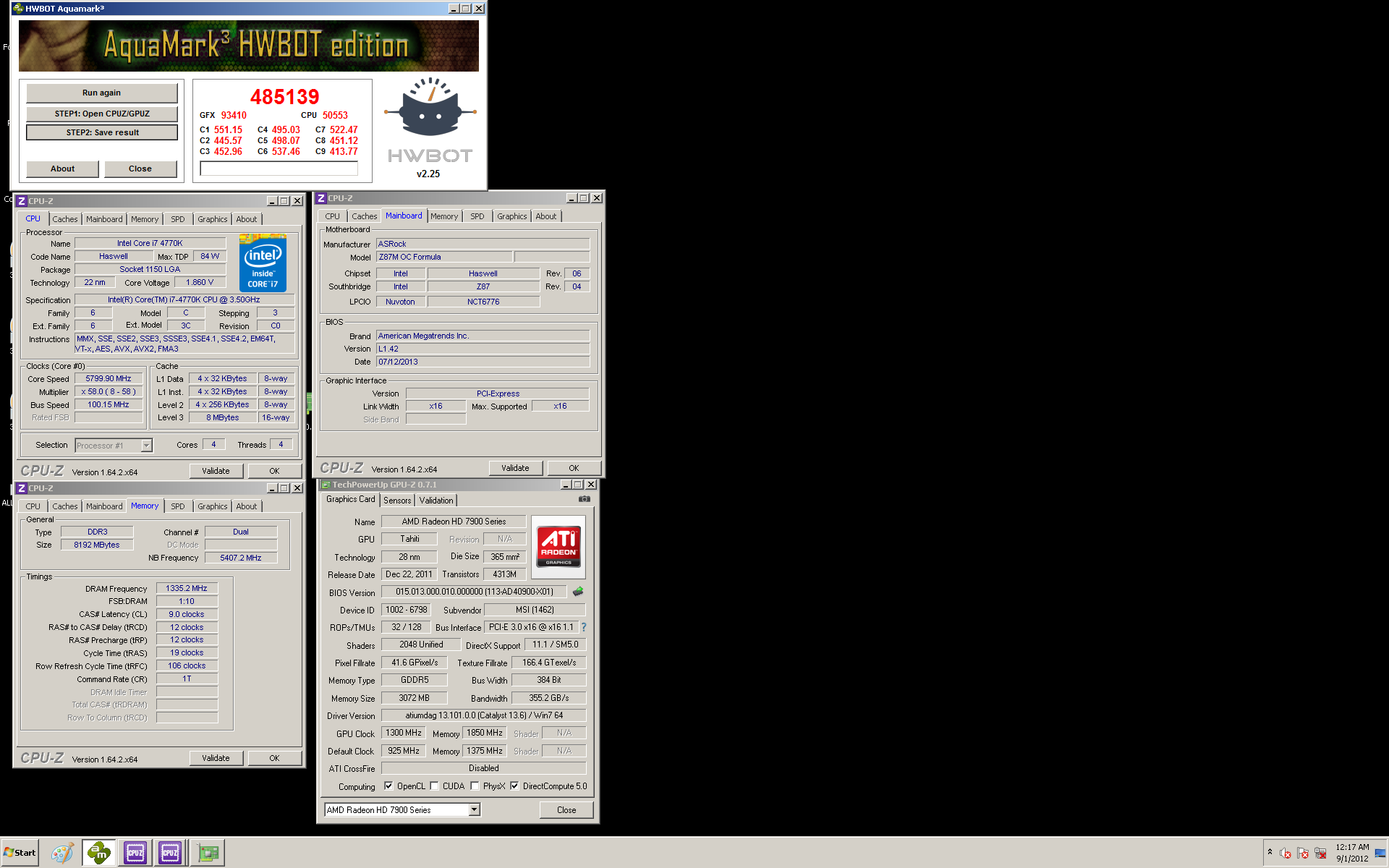The width and height of the screenshot is (1389, 868).
Task: Take a GPU-Z screenshot with camera icon
Action: pyautogui.click(x=585, y=499)
